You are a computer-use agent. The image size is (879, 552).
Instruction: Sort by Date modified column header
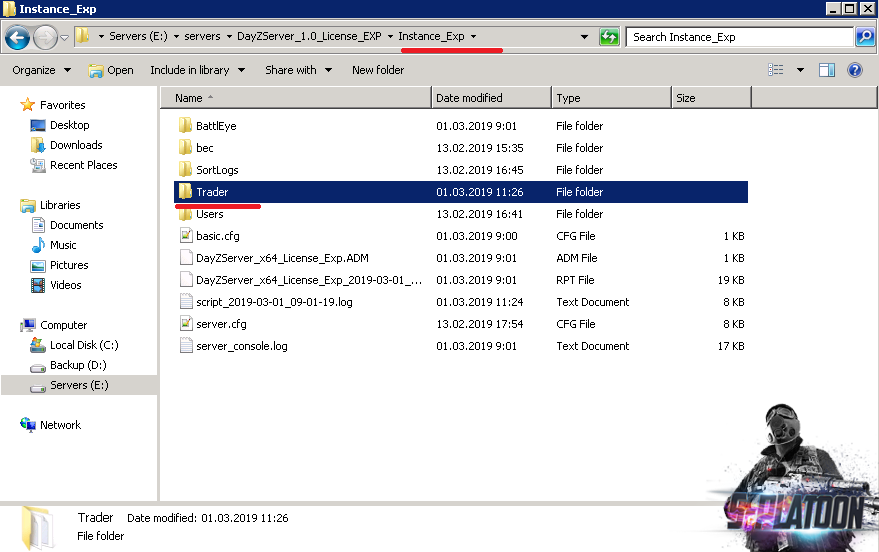(x=492, y=98)
